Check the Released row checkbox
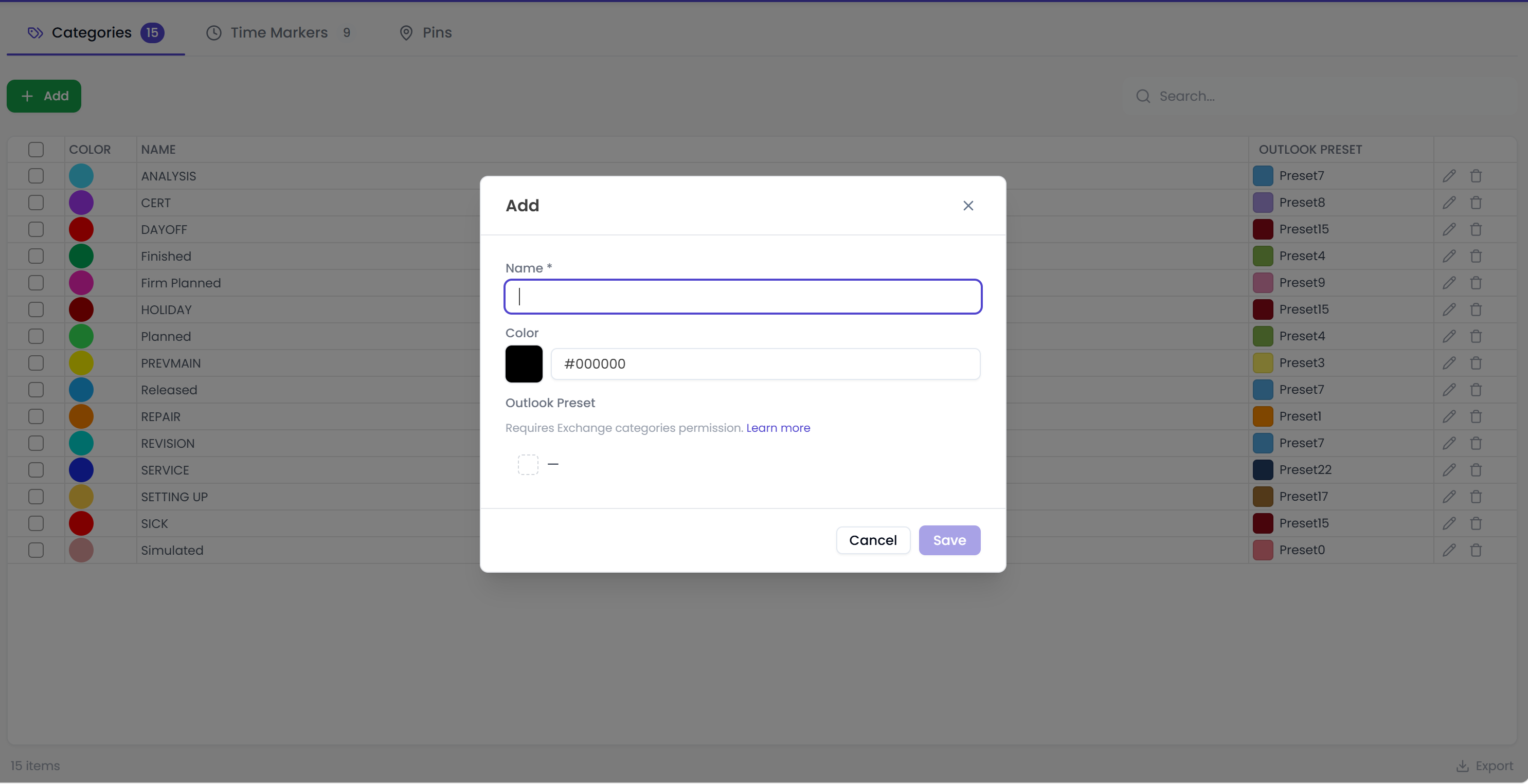The width and height of the screenshot is (1528, 784). coord(36,390)
